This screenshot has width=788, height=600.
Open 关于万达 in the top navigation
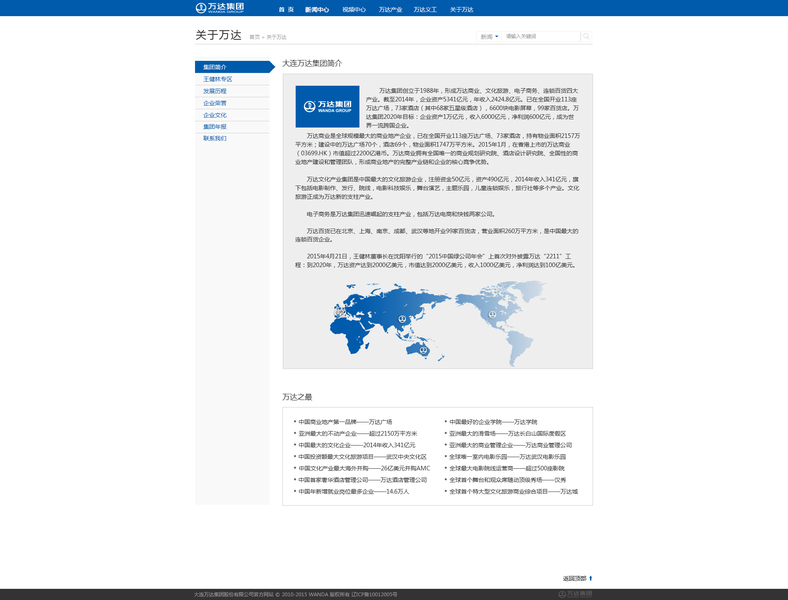tap(461, 10)
